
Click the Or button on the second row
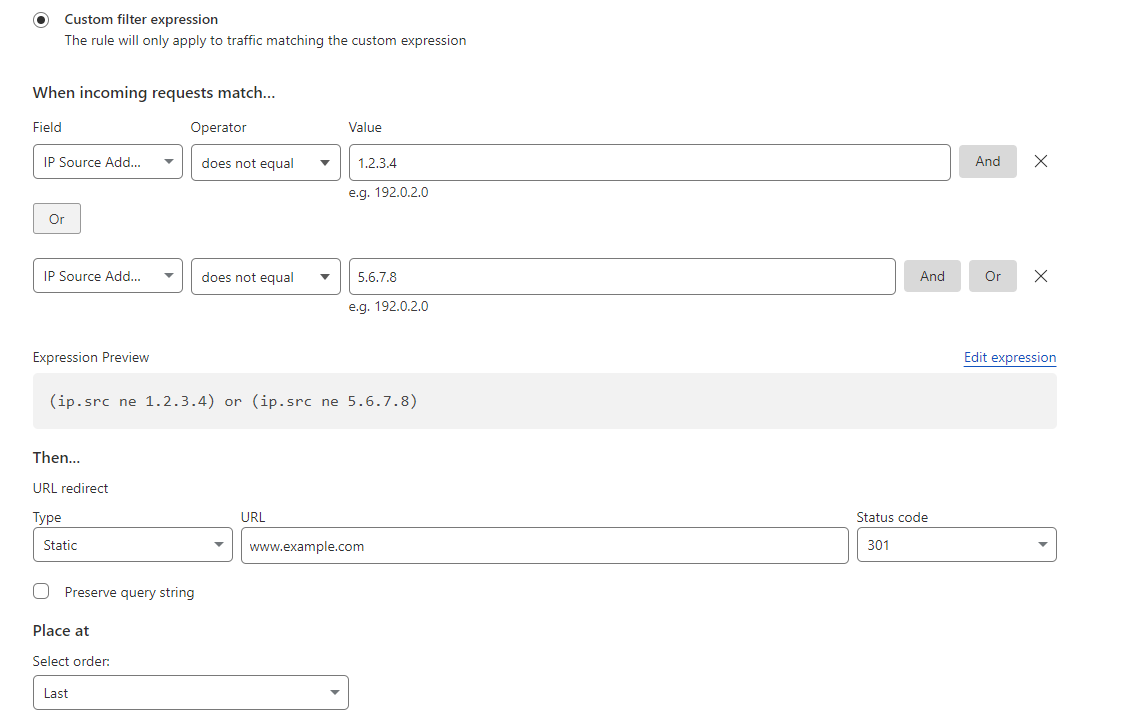pyautogui.click(x=992, y=276)
